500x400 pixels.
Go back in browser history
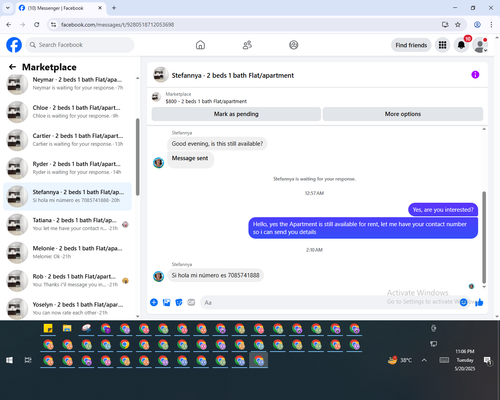(x=9, y=24)
